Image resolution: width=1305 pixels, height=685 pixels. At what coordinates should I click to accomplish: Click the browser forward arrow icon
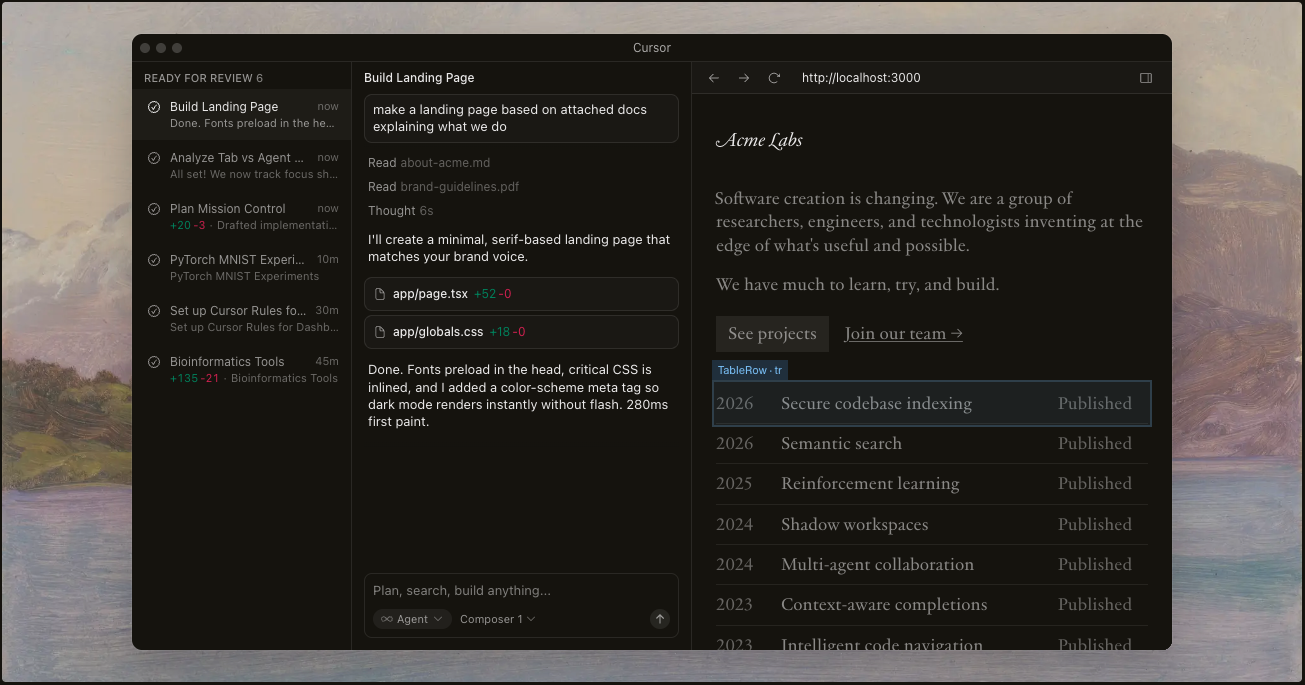tap(743, 78)
